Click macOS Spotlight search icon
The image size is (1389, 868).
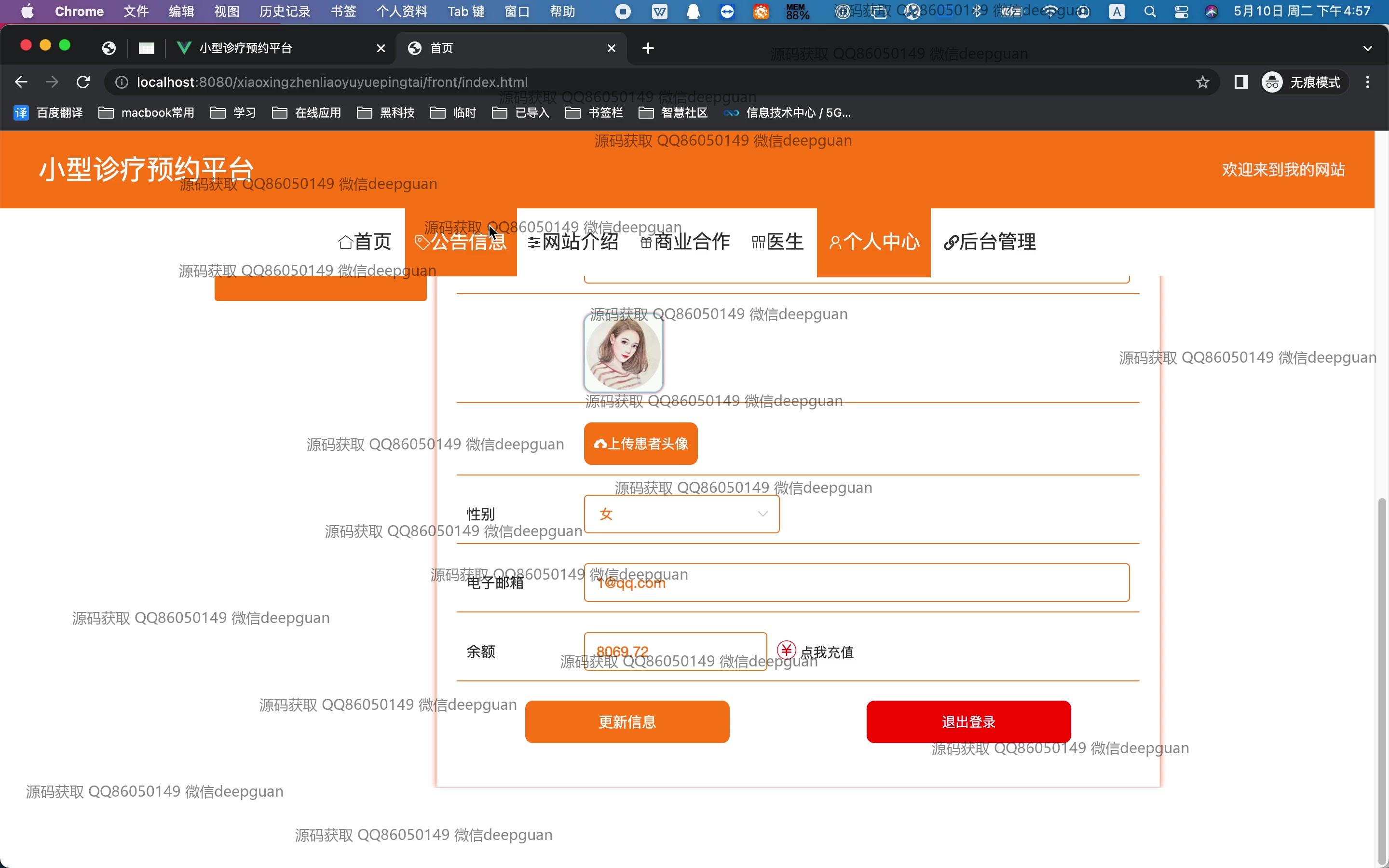pyautogui.click(x=1150, y=12)
